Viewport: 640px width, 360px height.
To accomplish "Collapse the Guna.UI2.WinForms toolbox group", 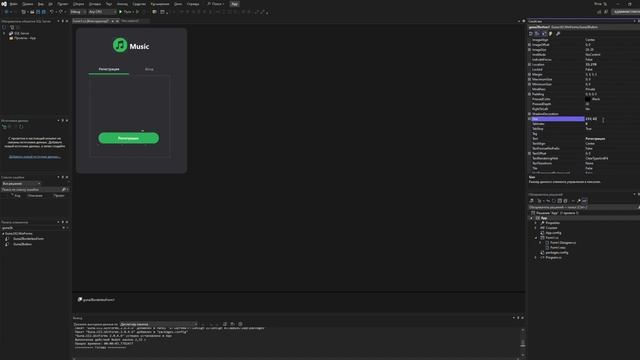I will click(x=3, y=233).
